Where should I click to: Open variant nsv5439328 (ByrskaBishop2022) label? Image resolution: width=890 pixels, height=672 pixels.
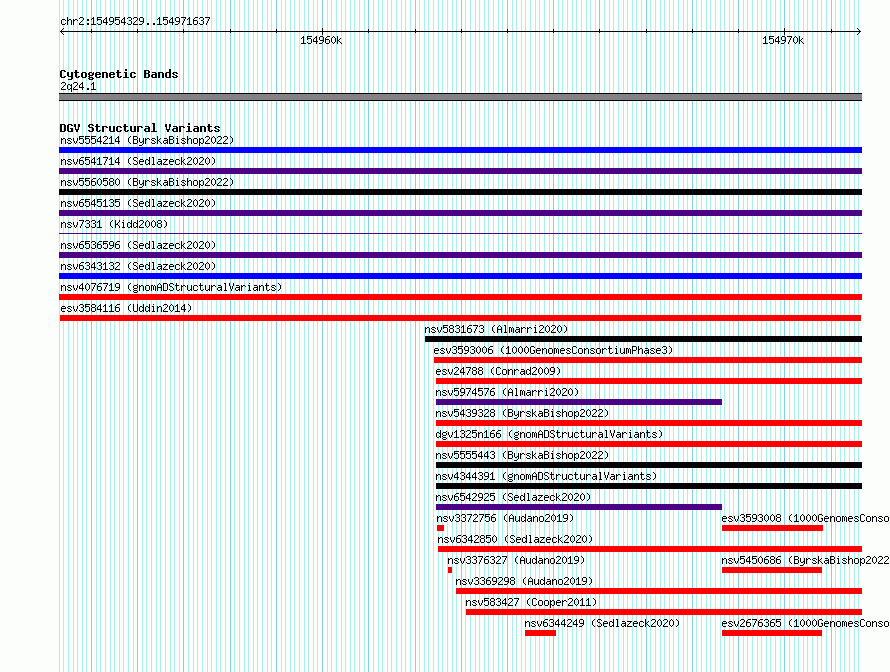pyautogui.click(x=522, y=413)
